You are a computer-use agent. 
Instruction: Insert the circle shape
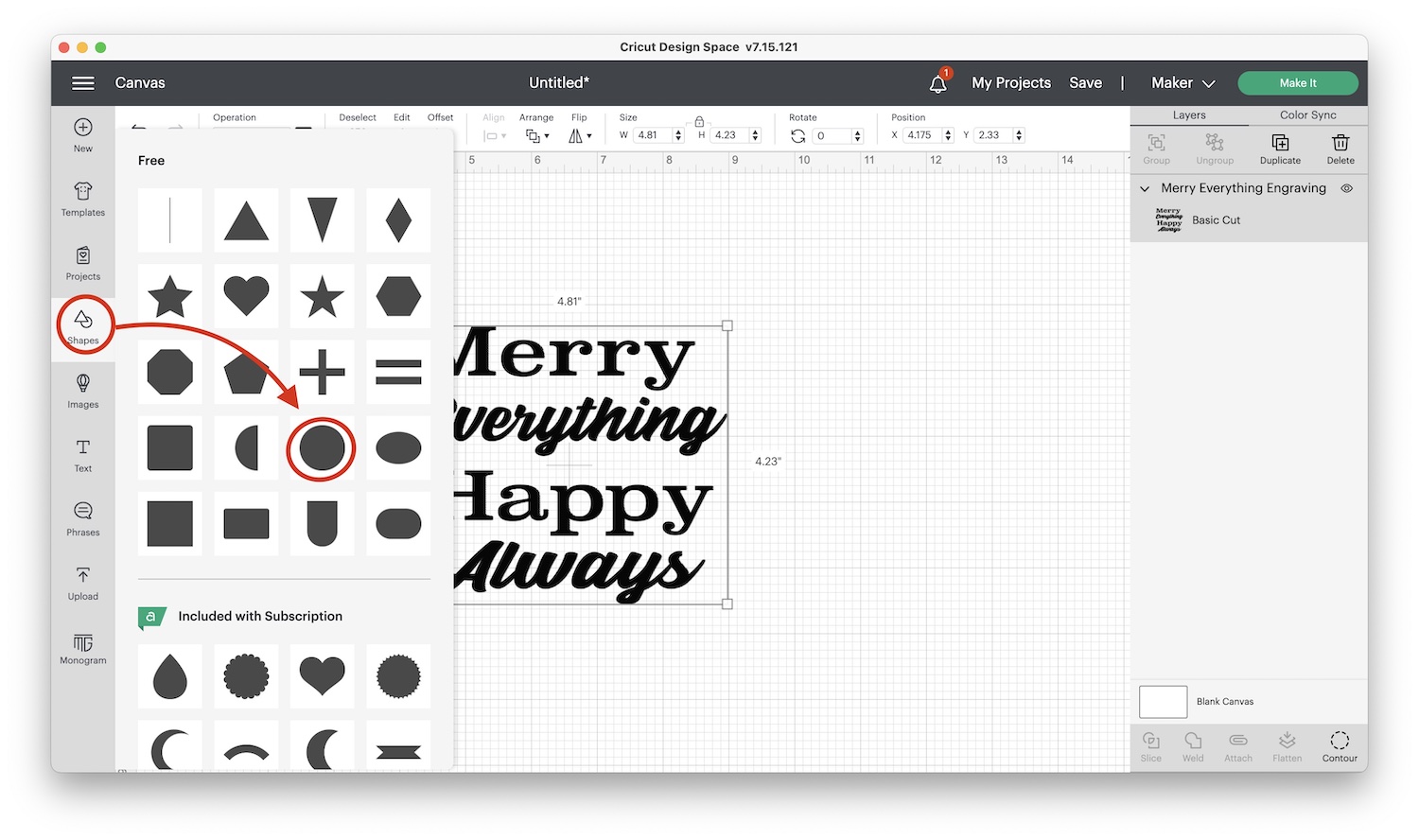[322, 448]
